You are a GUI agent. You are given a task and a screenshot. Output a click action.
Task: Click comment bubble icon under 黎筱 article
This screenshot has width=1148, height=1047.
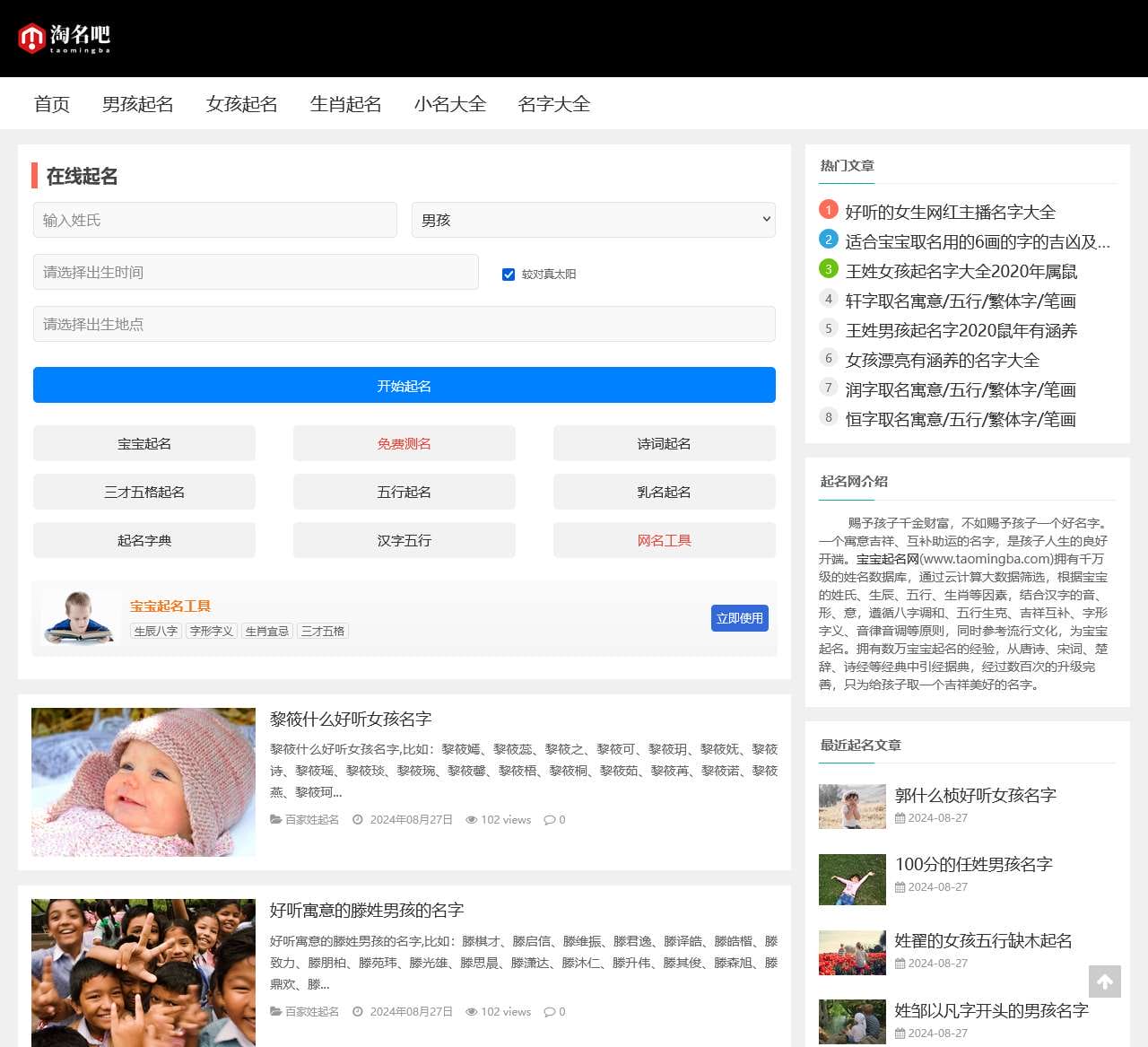pos(549,820)
